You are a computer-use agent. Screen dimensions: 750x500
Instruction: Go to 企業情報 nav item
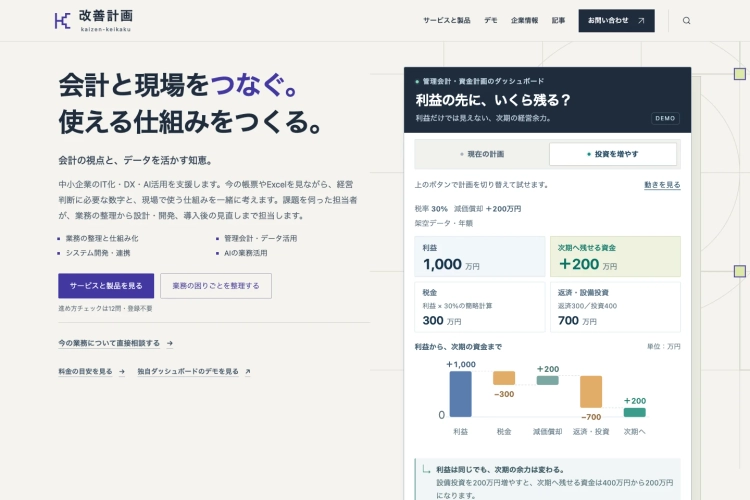pos(524,21)
